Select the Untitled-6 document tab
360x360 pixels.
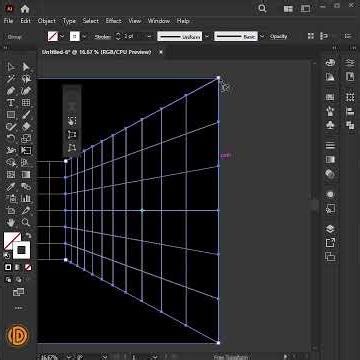[97, 52]
